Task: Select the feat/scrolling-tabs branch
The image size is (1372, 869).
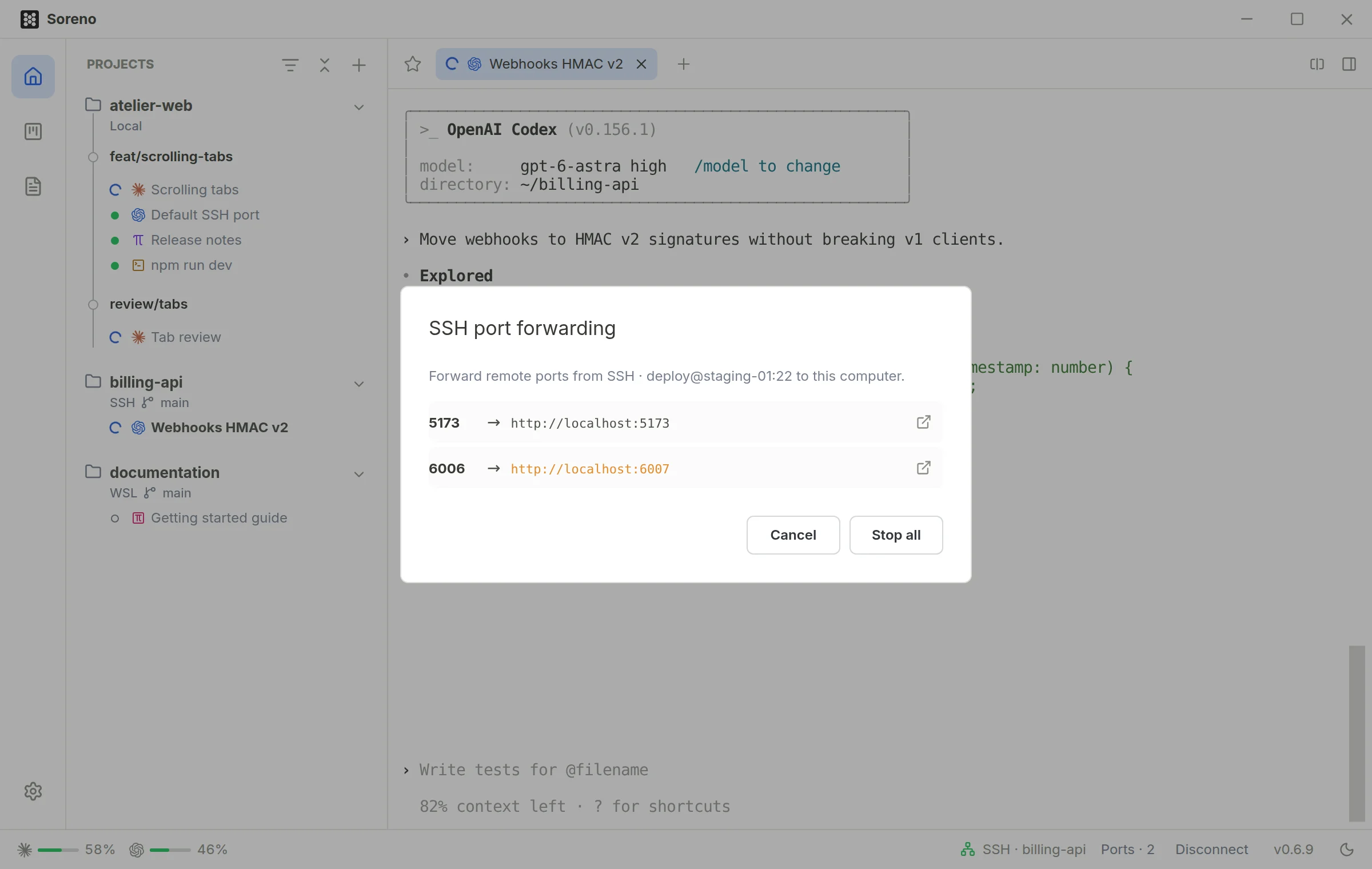Action: [x=171, y=157]
